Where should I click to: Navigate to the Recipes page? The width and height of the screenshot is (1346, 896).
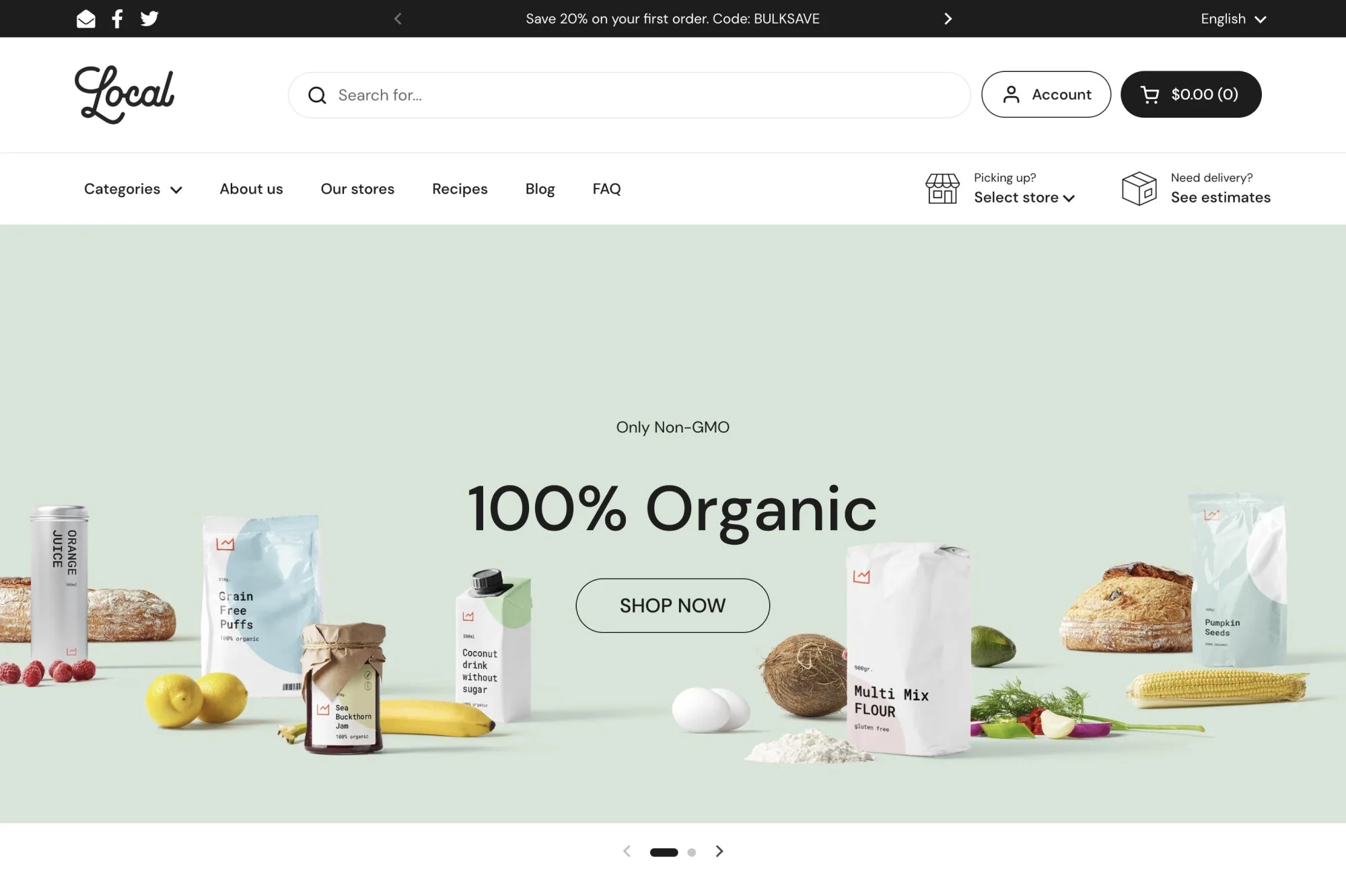click(459, 188)
